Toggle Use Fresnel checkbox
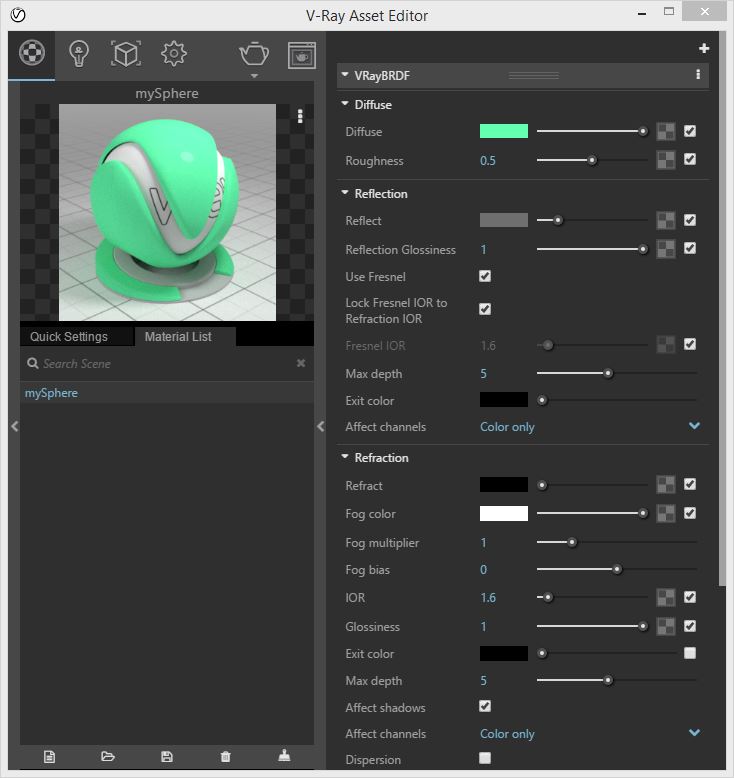 tap(485, 276)
